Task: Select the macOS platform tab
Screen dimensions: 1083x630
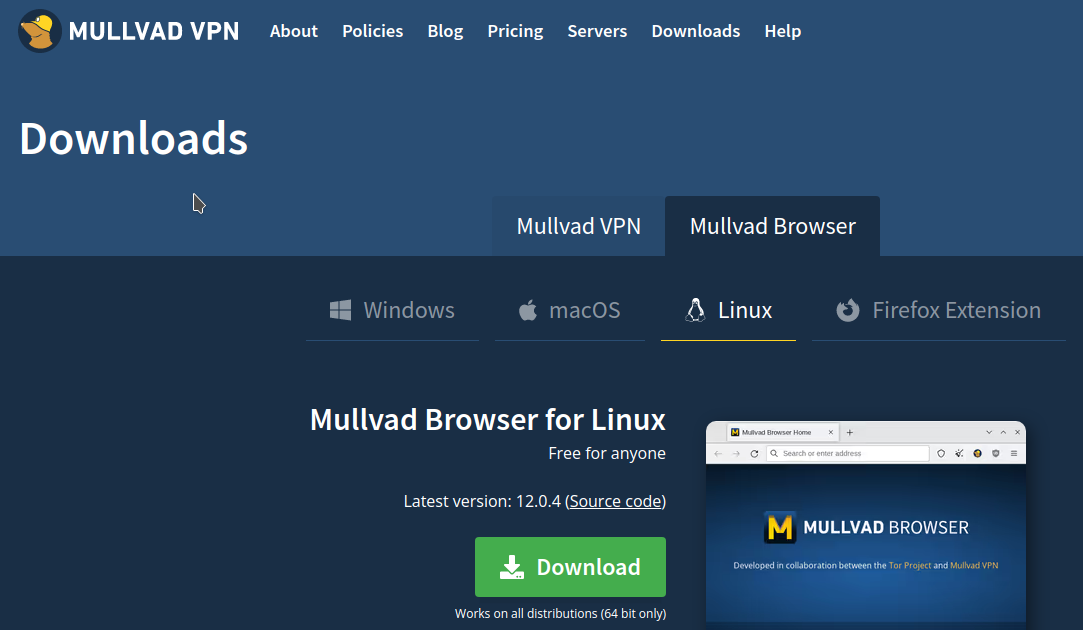Action: point(570,310)
